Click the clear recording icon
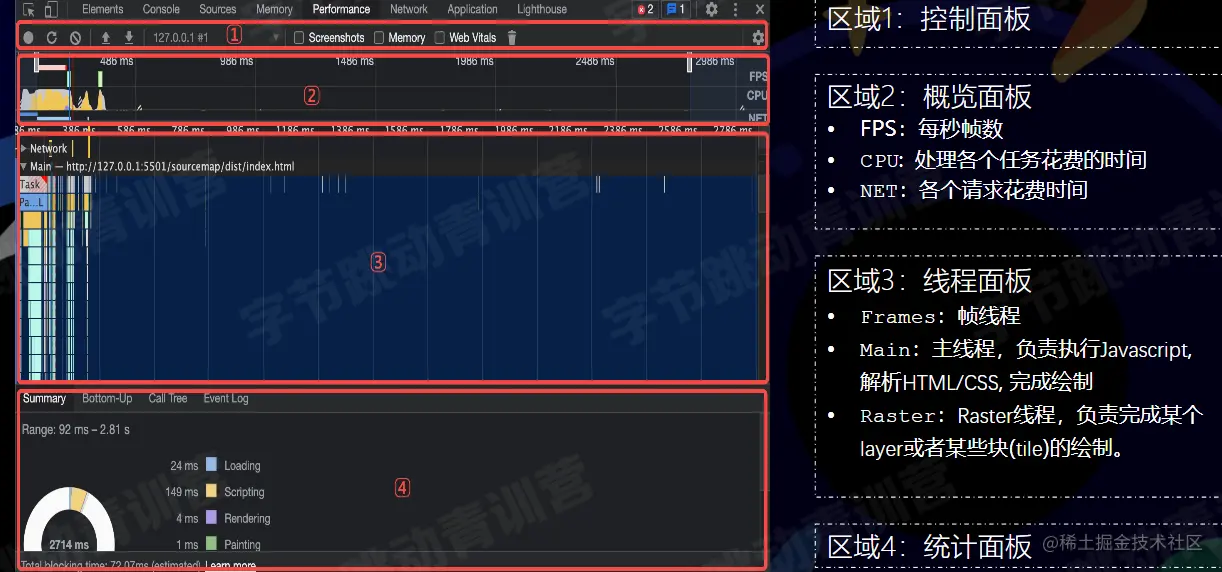 76,38
